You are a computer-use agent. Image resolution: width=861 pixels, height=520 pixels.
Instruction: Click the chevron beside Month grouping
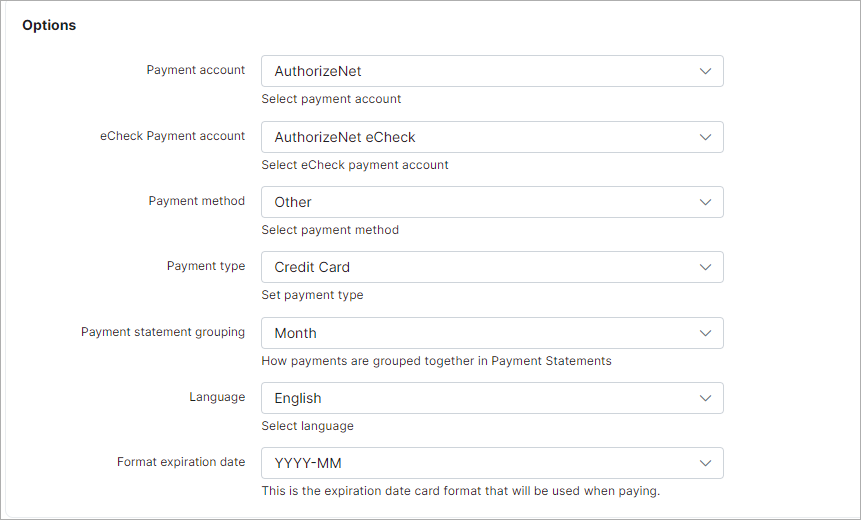pyautogui.click(x=705, y=333)
